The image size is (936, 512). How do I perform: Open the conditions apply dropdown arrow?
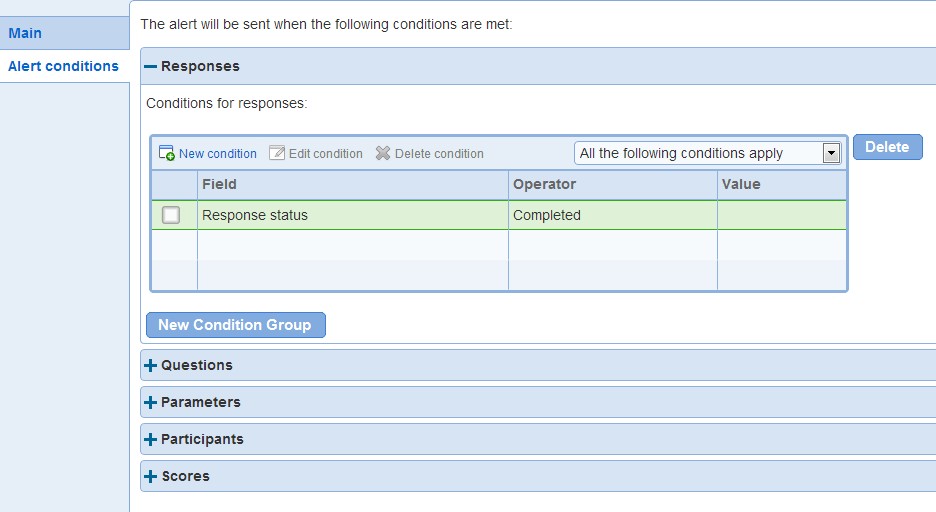click(x=831, y=153)
